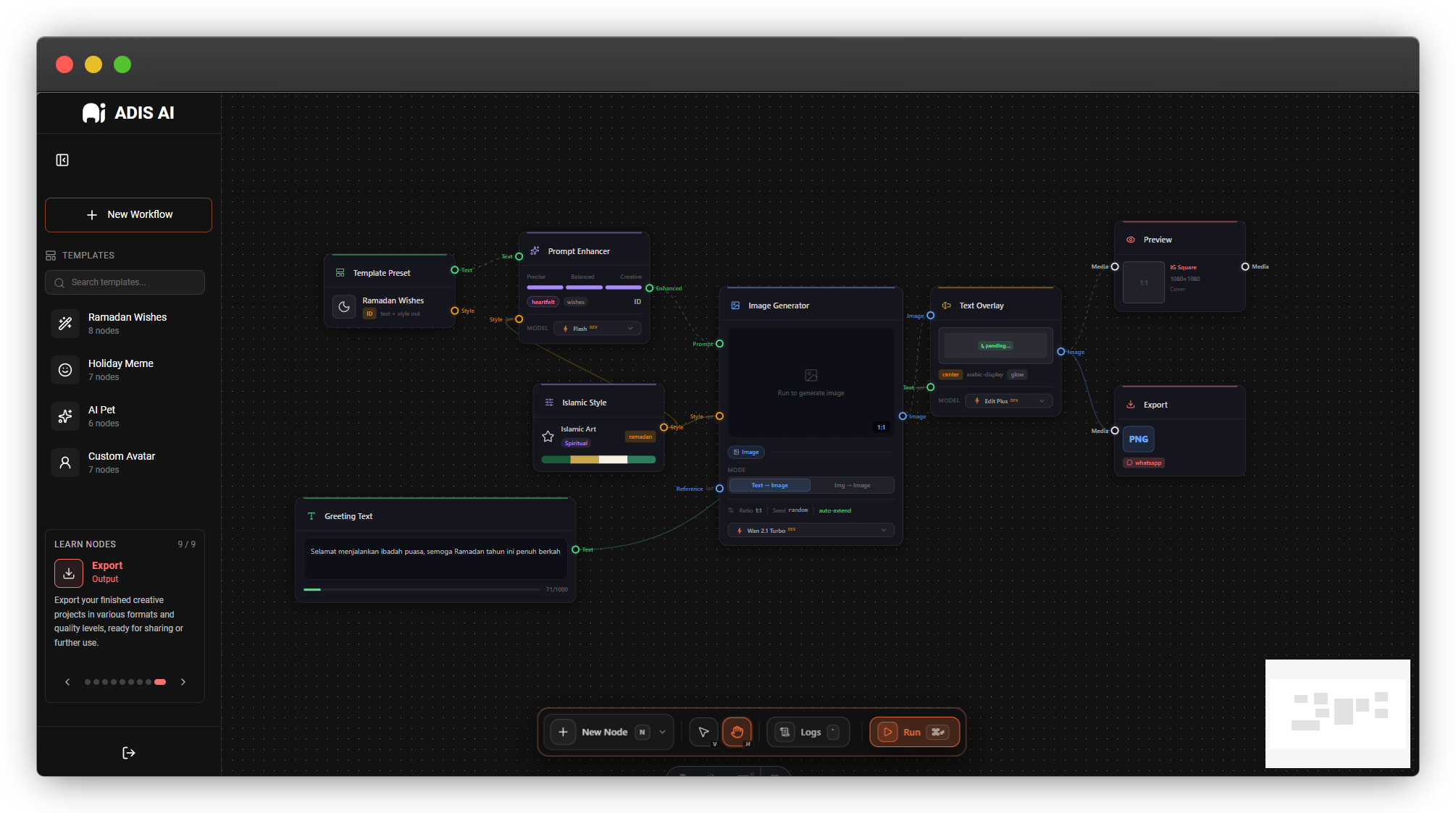
Task: Click the Islamic Art color palette bar
Action: pyautogui.click(x=598, y=460)
